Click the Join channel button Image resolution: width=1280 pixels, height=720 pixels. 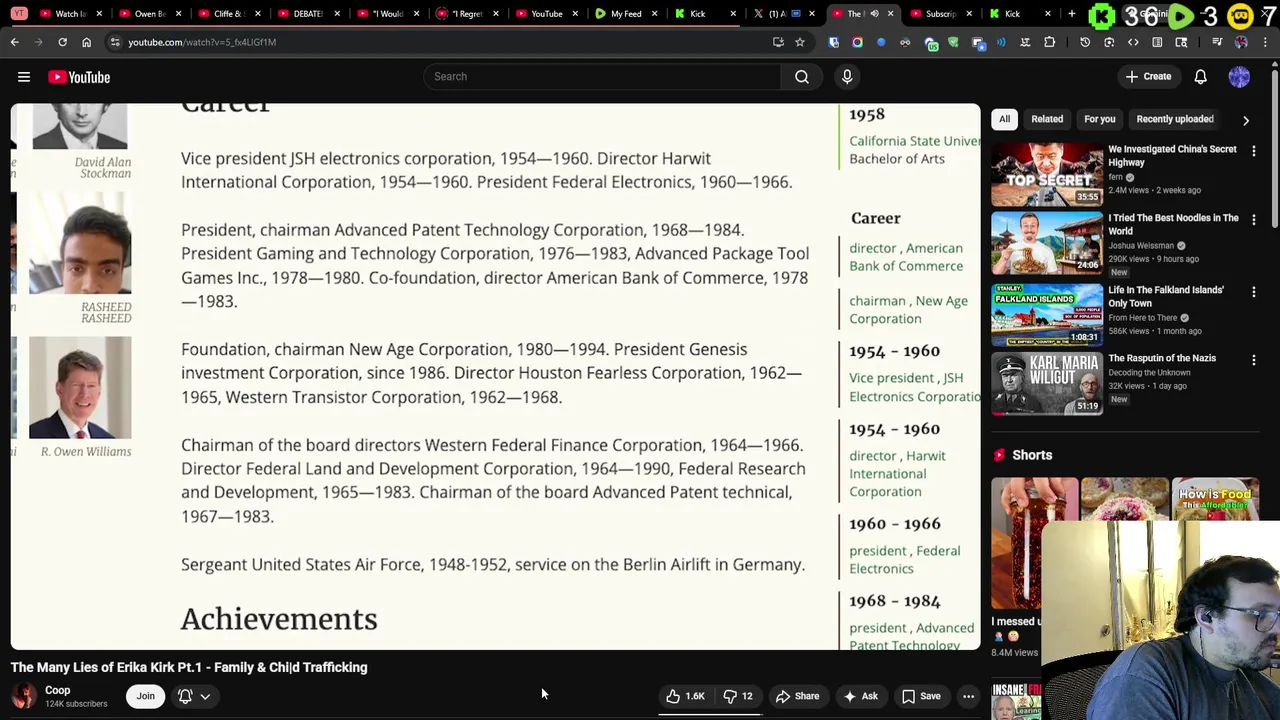(145, 696)
